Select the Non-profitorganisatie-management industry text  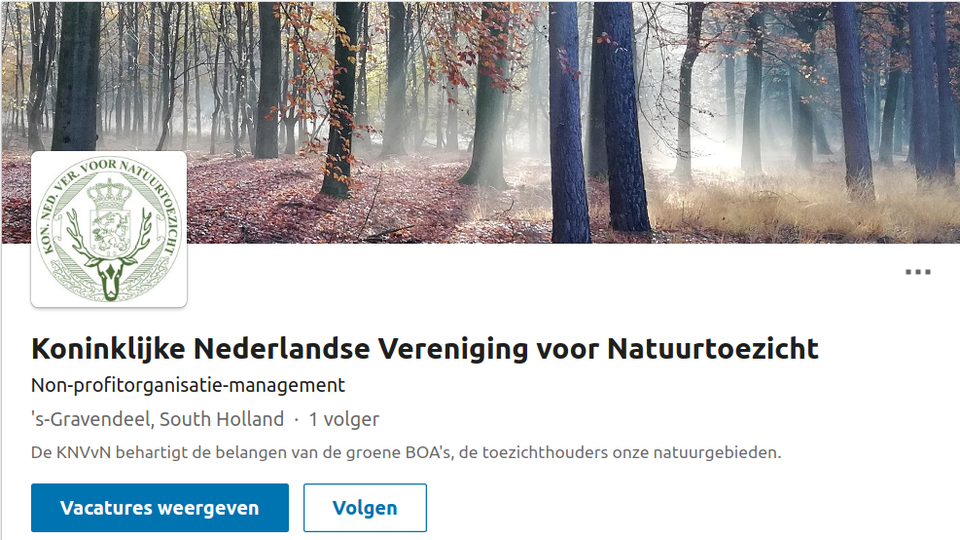[188, 385]
